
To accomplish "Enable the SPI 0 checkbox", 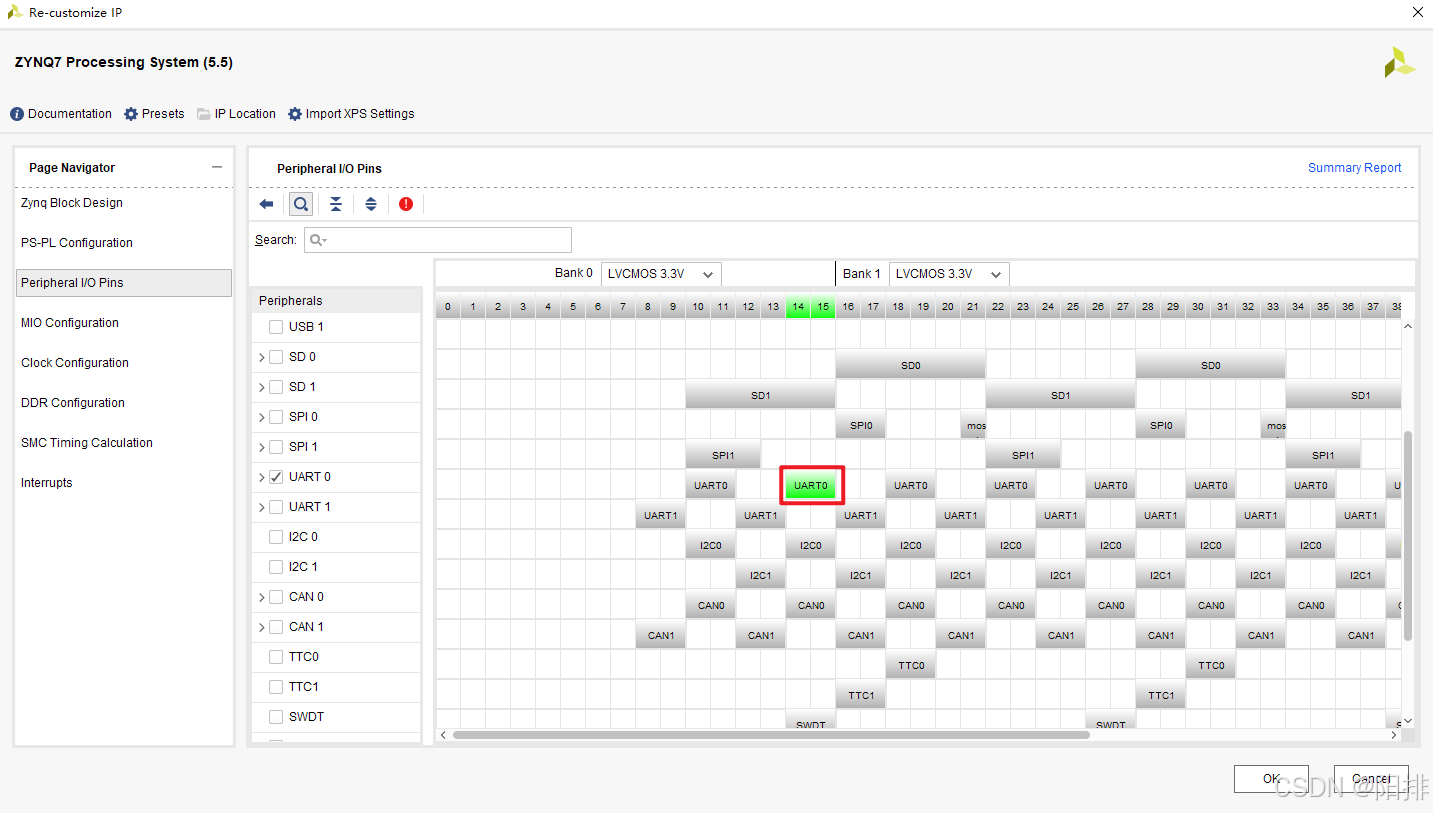I will 276,417.
